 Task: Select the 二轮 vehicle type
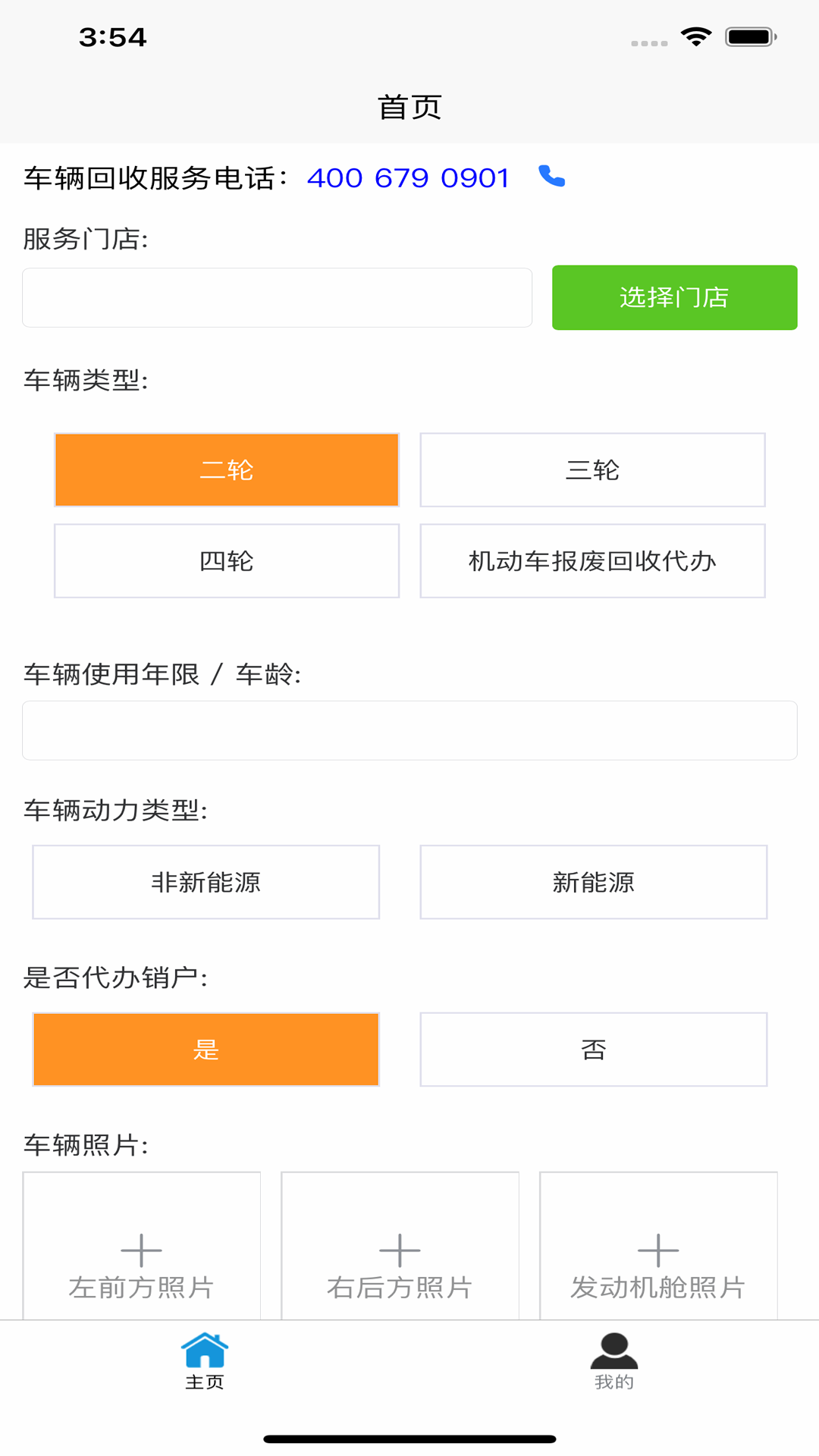(x=227, y=470)
